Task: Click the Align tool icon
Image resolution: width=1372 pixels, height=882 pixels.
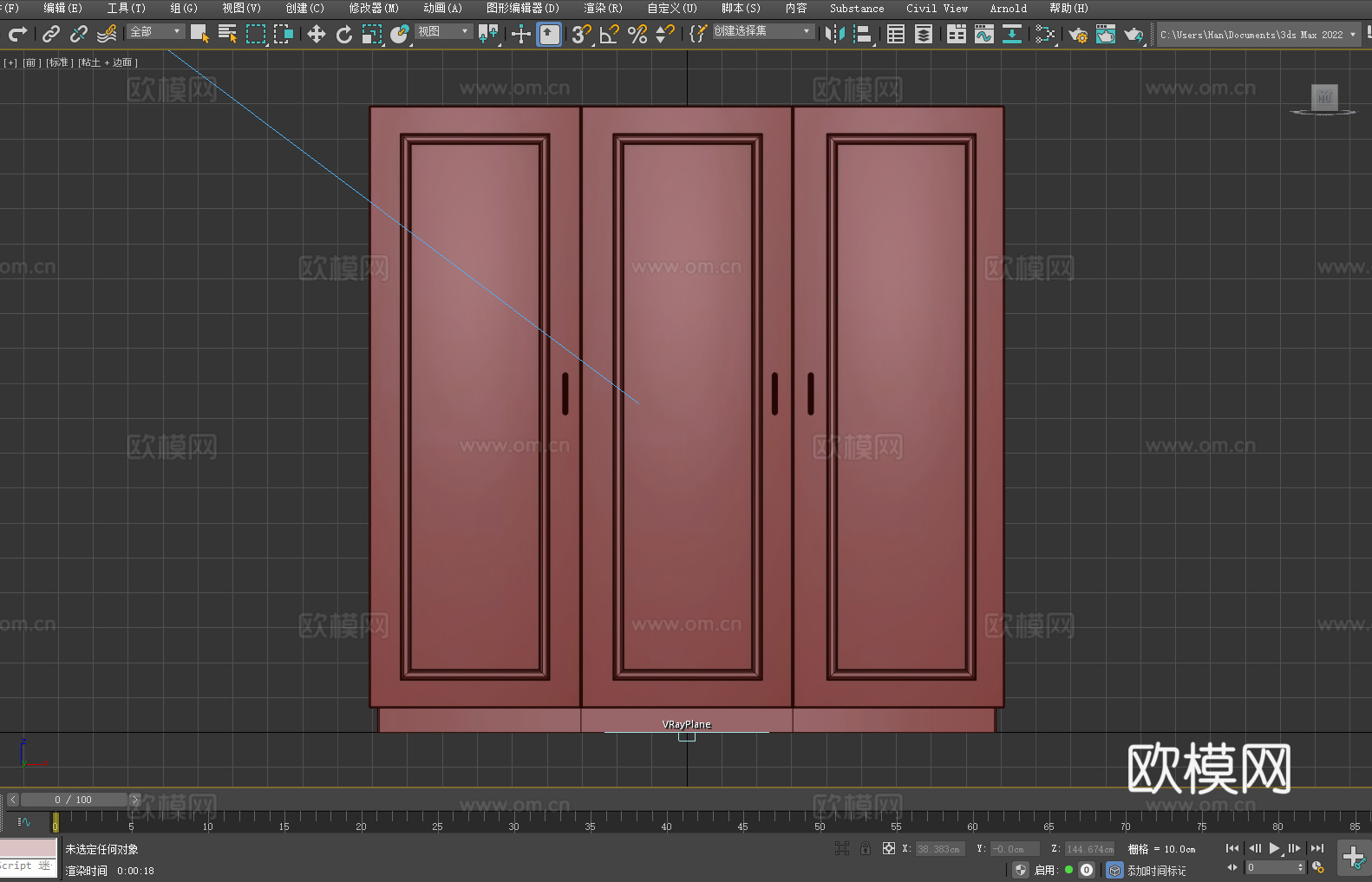Action: 863,34
